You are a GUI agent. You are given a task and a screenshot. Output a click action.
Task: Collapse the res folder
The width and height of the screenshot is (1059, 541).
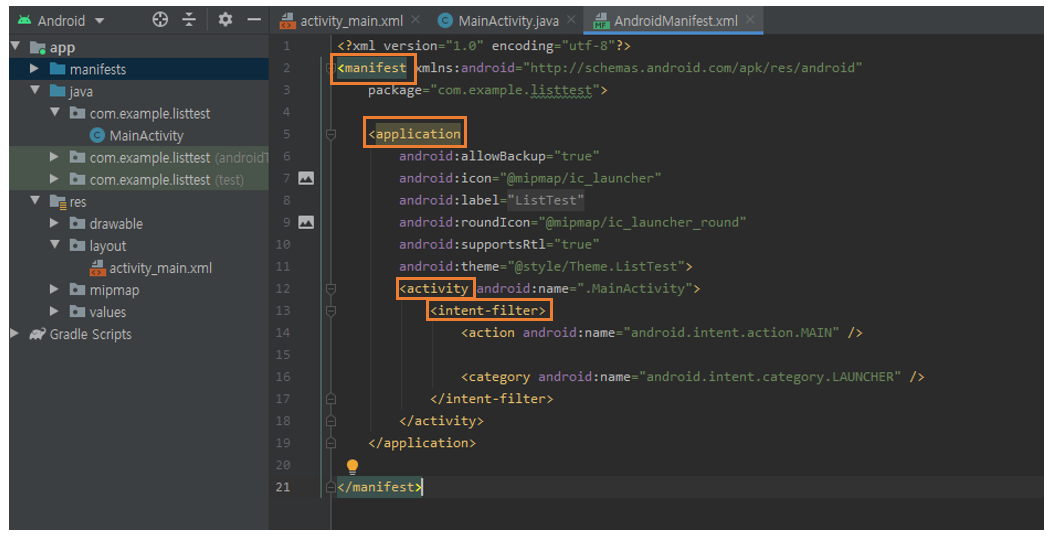coord(35,201)
